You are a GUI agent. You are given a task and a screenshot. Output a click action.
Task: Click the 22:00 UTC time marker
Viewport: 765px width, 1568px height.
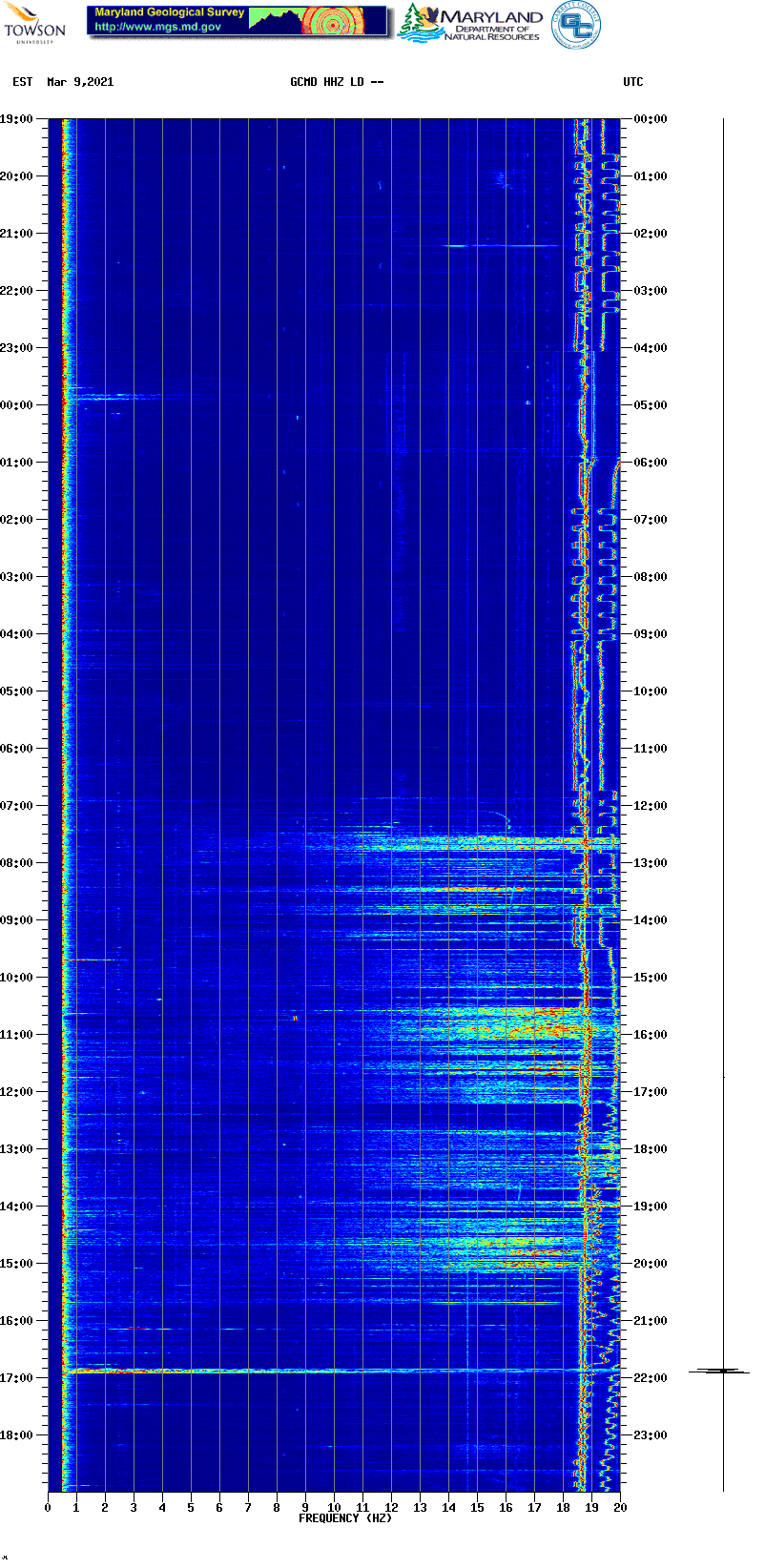click(651, 1378)
